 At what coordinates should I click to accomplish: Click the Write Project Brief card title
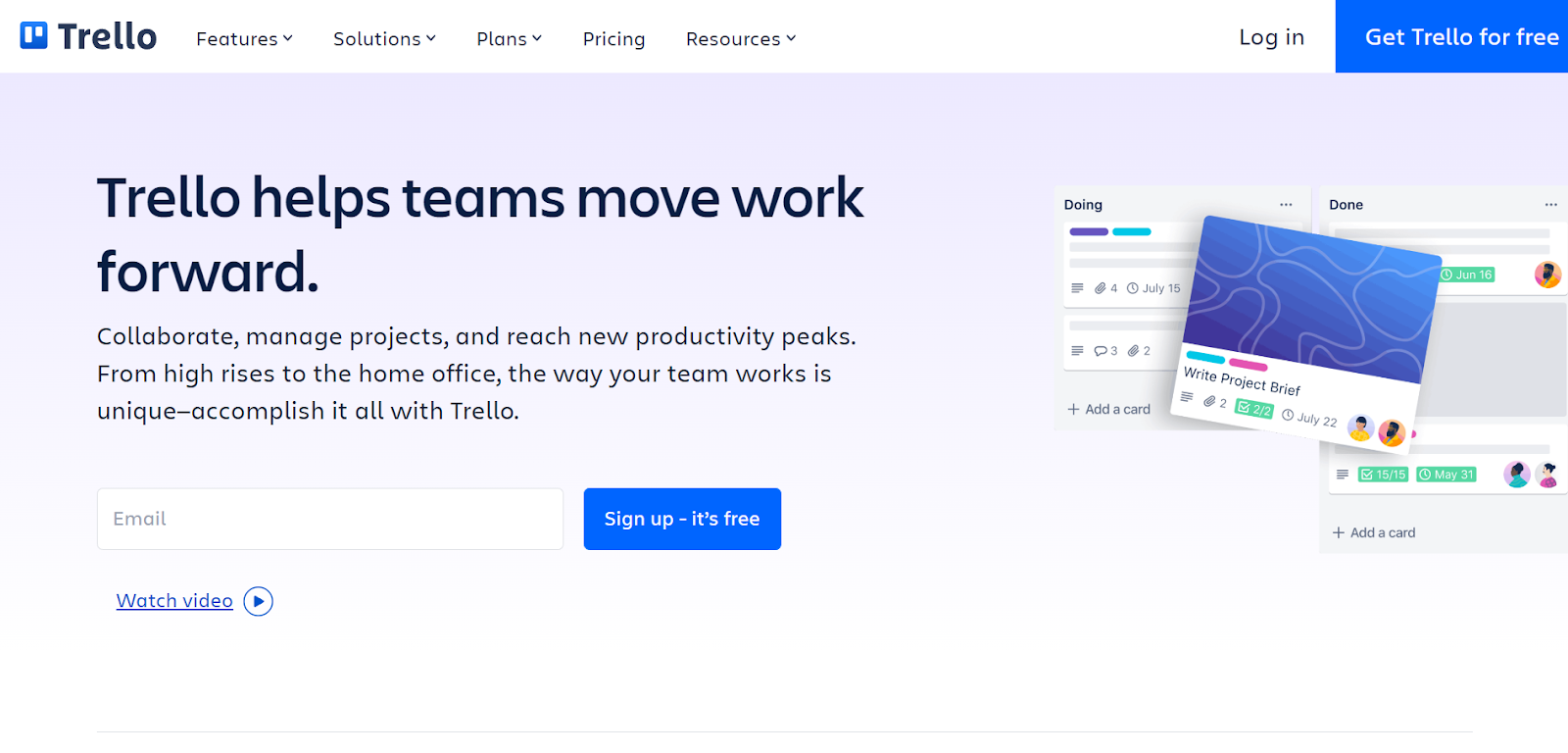coord(1242,380)
